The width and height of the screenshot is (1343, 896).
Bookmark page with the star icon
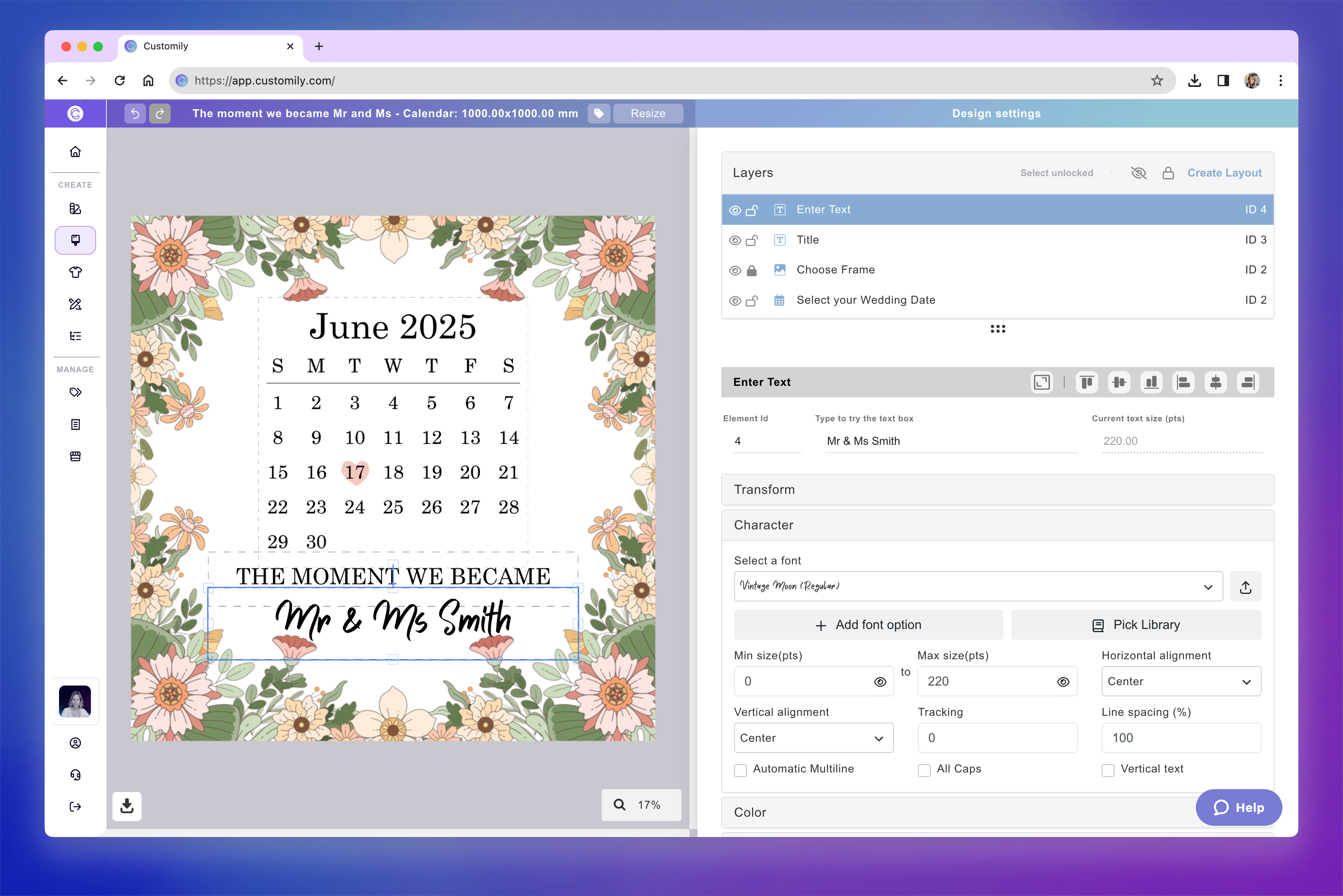[x=1157, y=81]
